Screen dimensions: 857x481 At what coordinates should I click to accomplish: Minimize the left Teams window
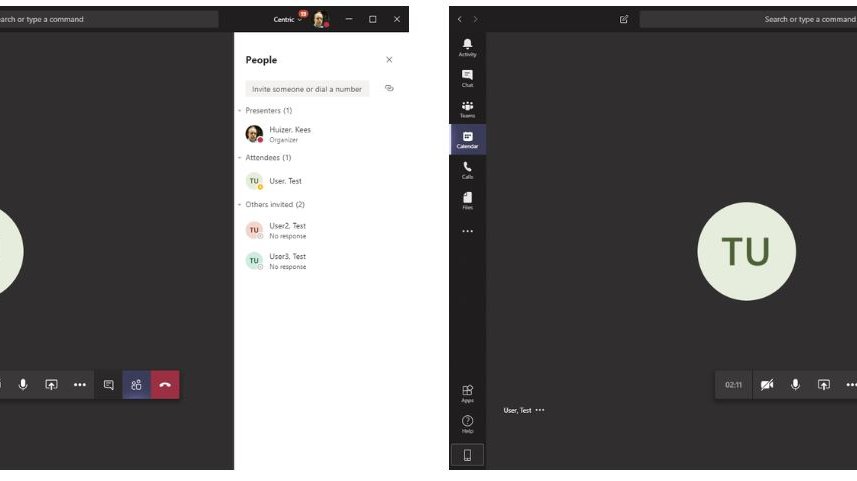[349, 19]
